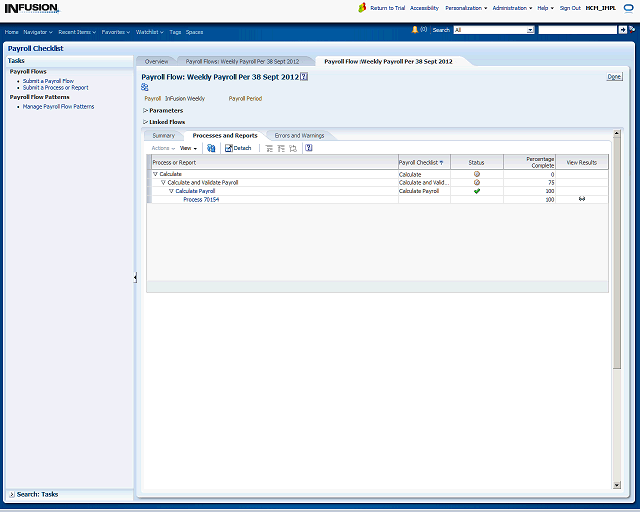The image size is (640, 512).
Task: Expand the Linked Flows section
Action: pyautogui.click(x=146, y=122)
